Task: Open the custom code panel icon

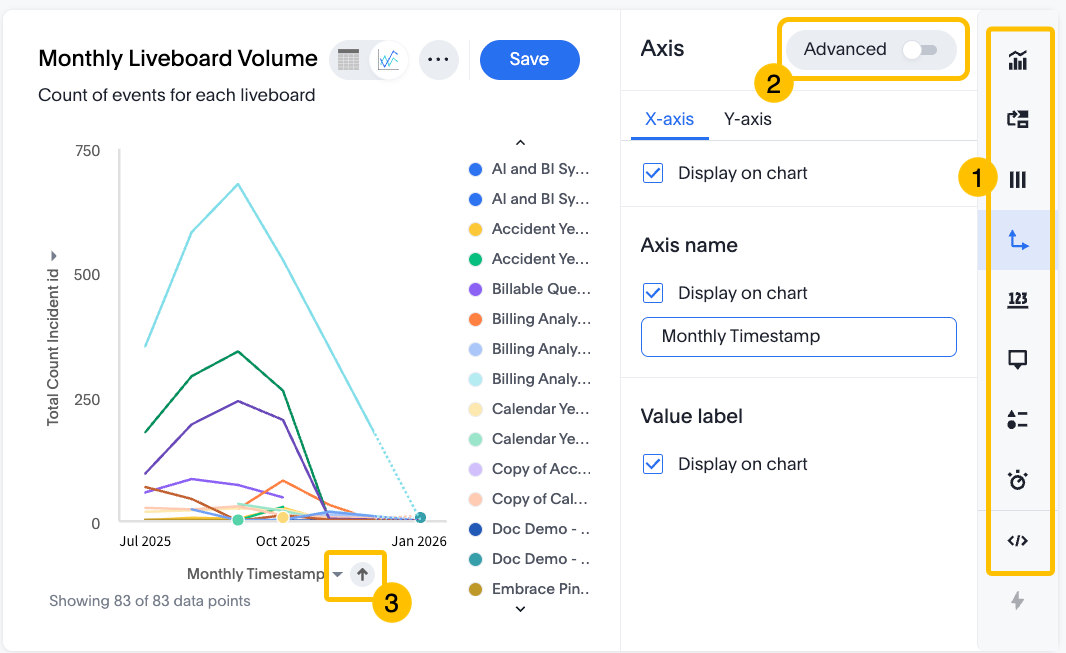Action: click(x=1018, y=540)
